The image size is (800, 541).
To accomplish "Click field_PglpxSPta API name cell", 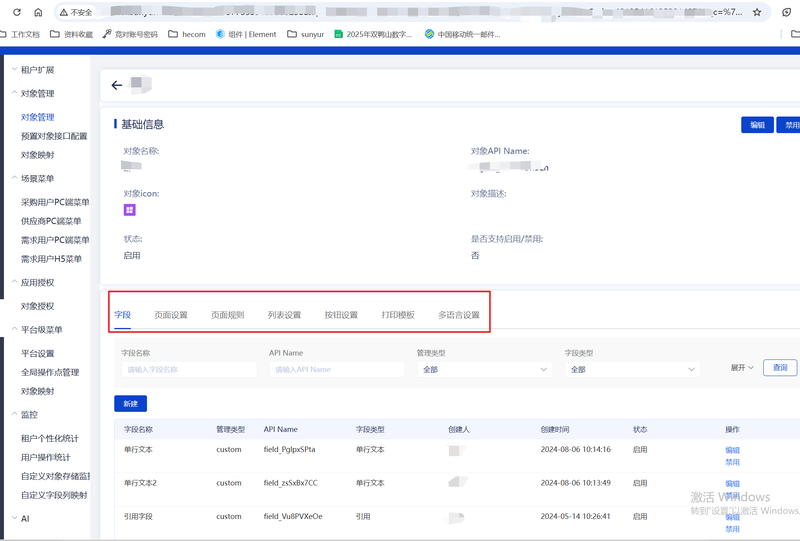I will (x=289, y=450).
